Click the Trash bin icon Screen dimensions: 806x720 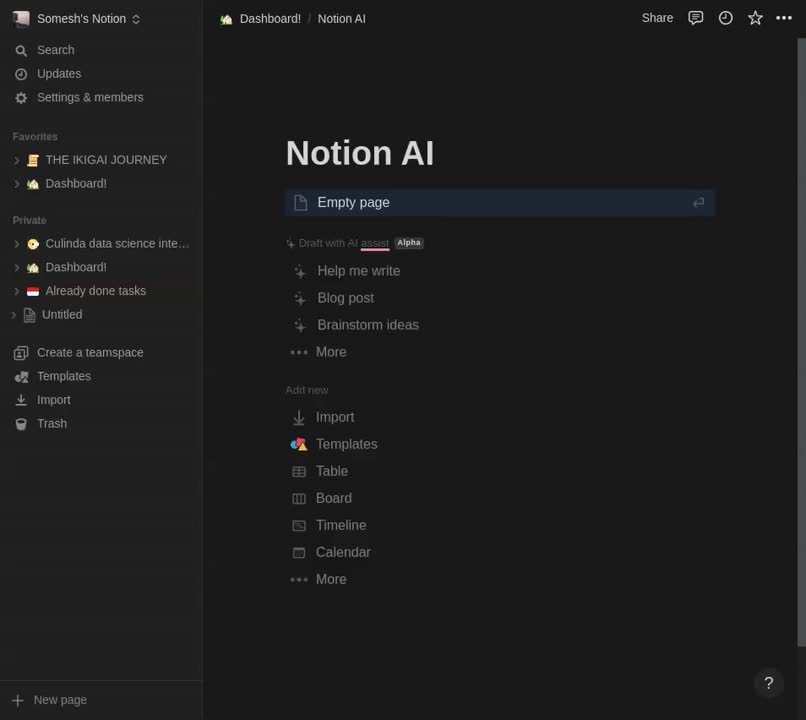(x=21, y=424)
